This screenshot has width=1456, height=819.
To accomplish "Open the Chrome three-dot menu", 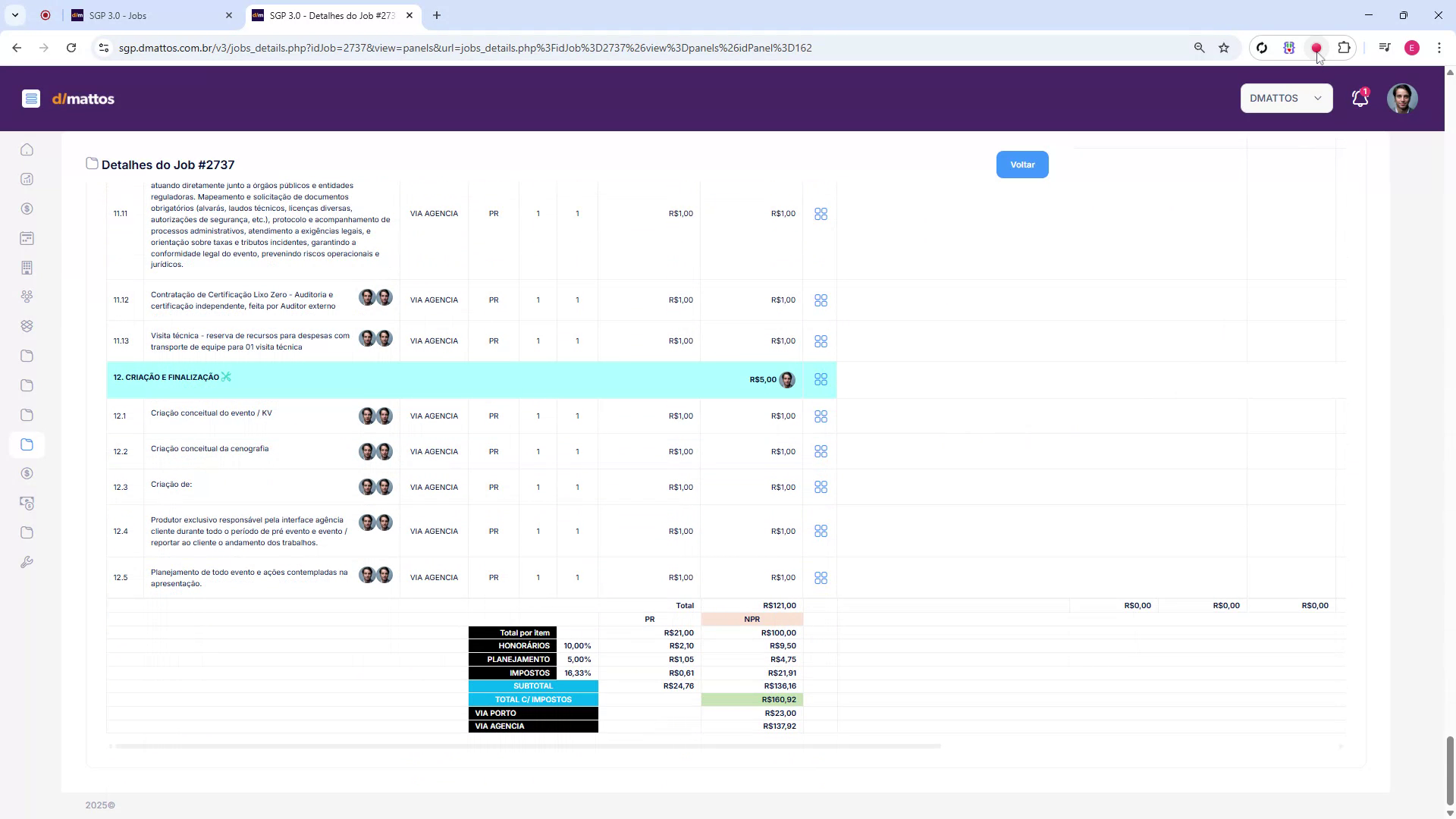I will 1439,47.
